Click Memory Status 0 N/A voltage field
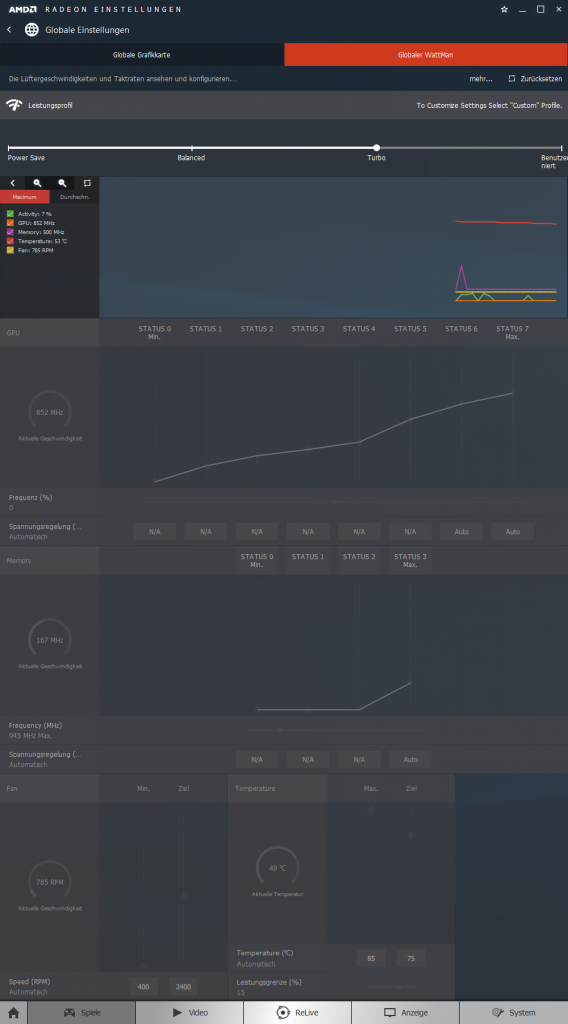 tap(257, 760)
